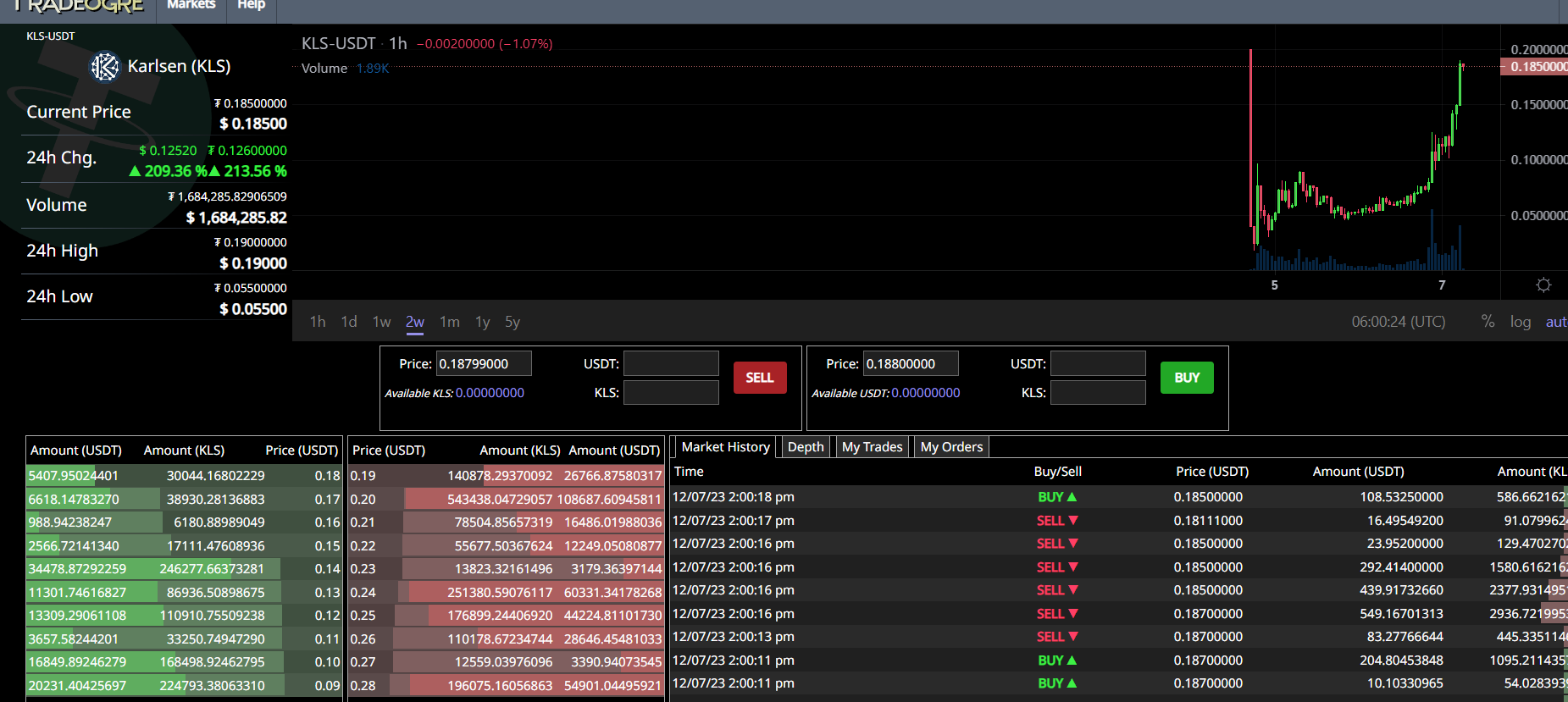This screenshot has width=1568, height=702.
Task: Select buy order at price 0.14
Action: 184,569
